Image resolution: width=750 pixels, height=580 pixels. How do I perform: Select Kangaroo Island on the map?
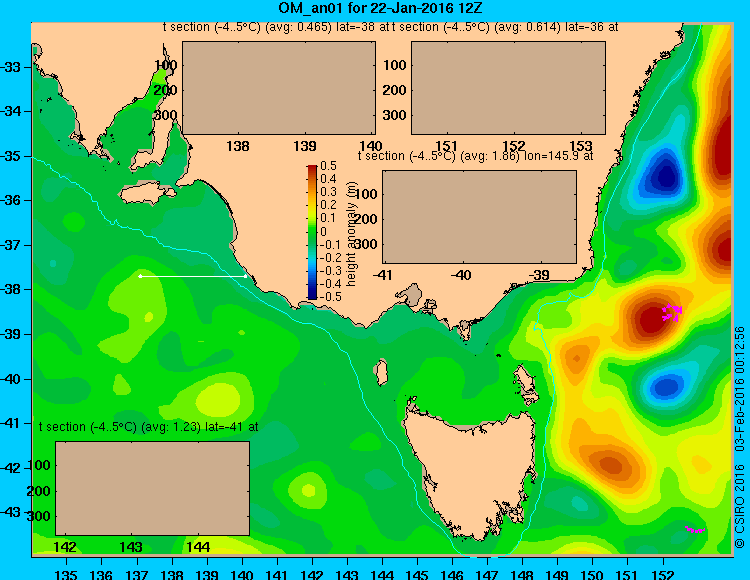tap(146, 193)
